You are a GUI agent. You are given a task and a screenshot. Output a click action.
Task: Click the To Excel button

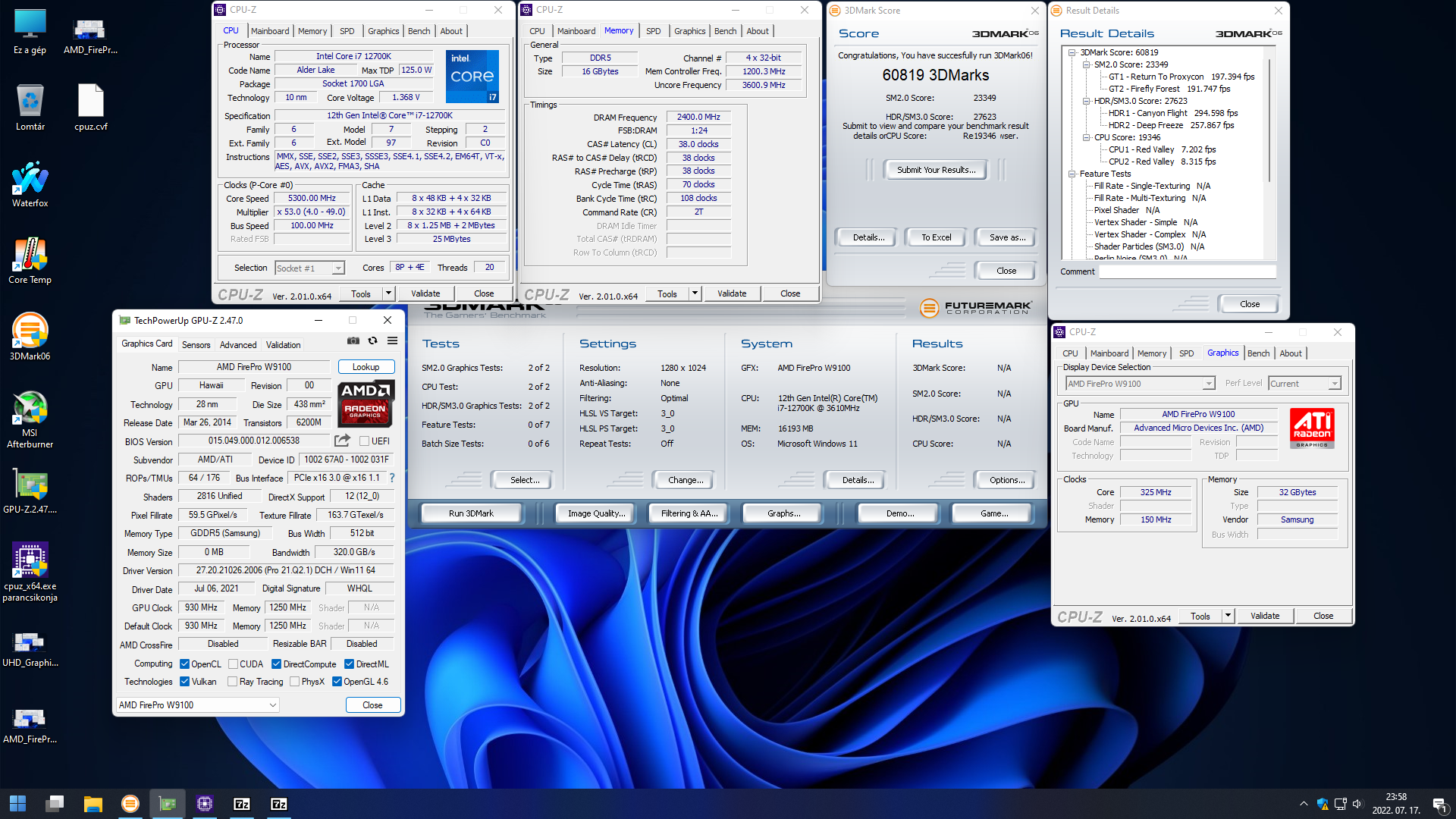(936, 237)
